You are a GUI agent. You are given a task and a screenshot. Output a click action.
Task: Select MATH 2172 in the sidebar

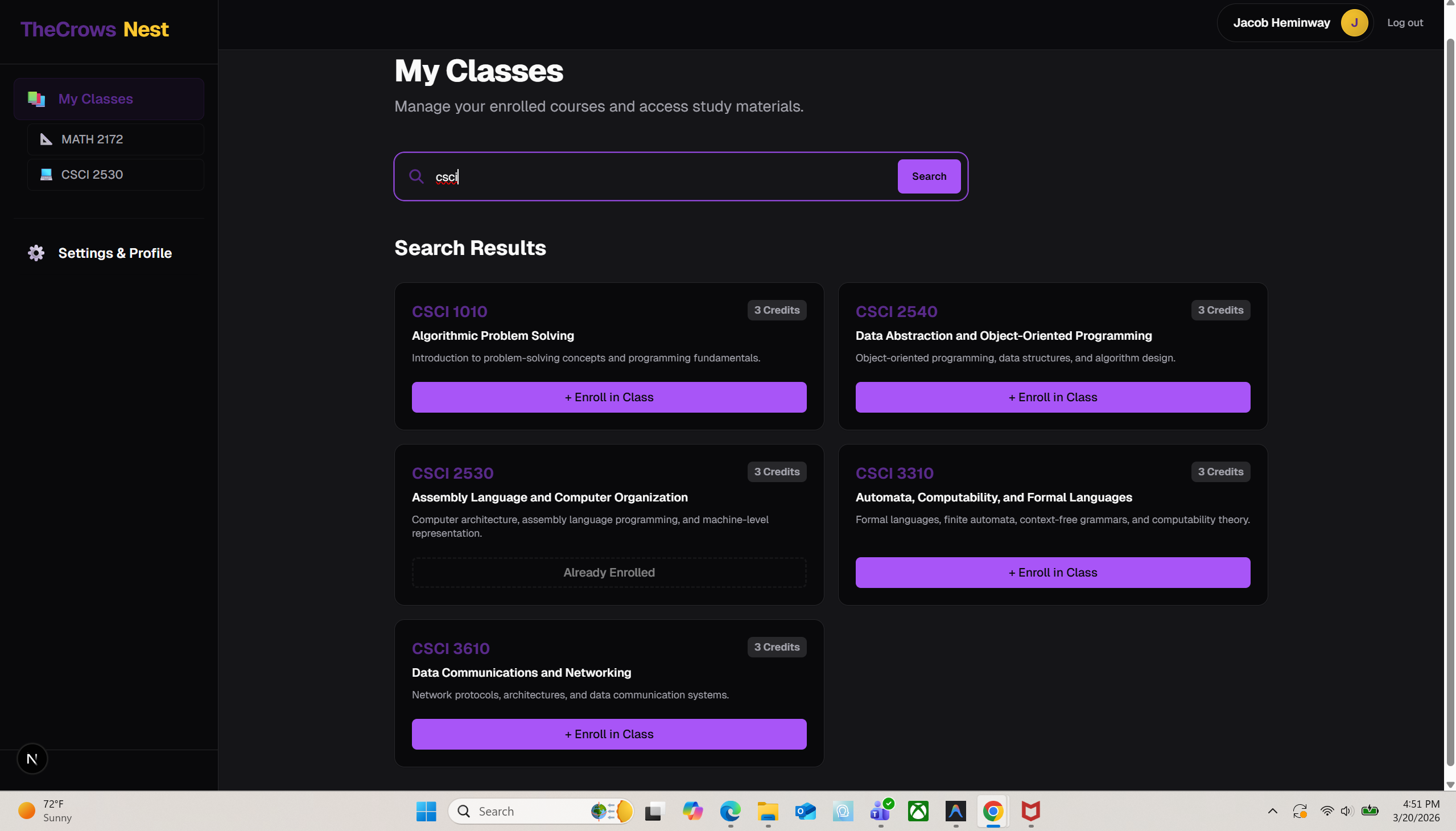pos(92,139)
